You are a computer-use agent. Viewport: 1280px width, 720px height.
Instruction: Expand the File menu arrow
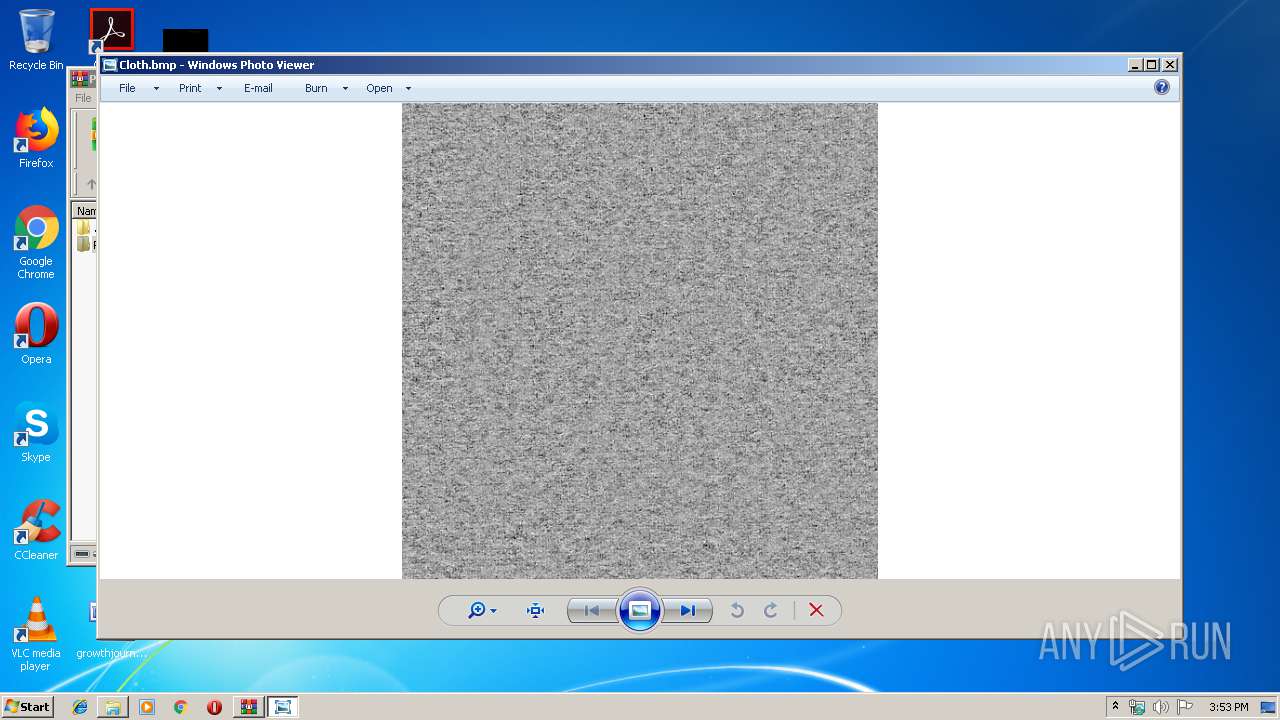(x=156, y=88)
